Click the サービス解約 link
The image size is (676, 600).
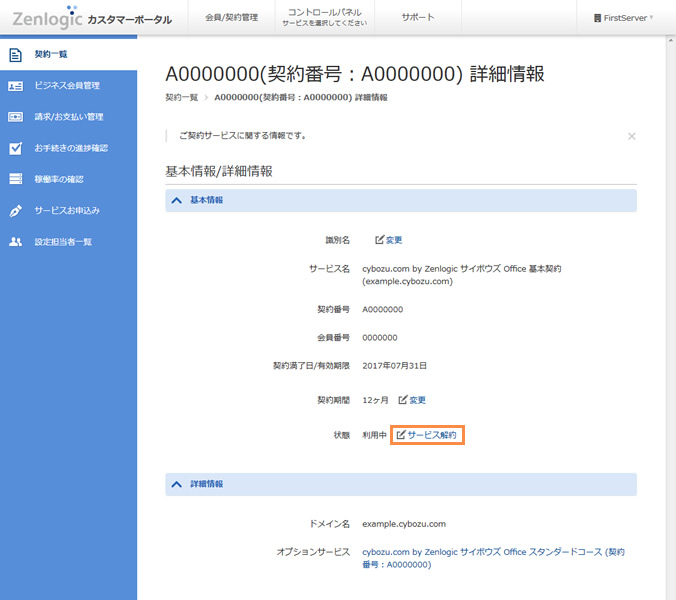[x=426, y=435]
